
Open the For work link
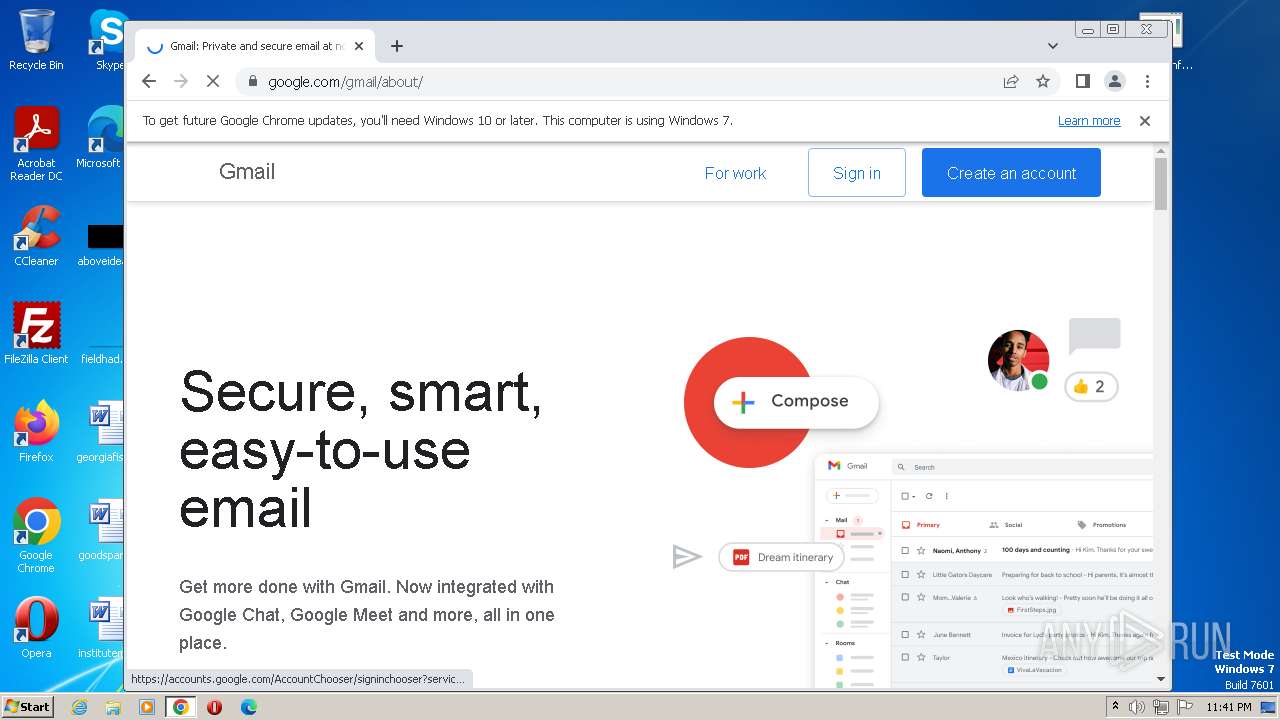[x=735, y=173]
